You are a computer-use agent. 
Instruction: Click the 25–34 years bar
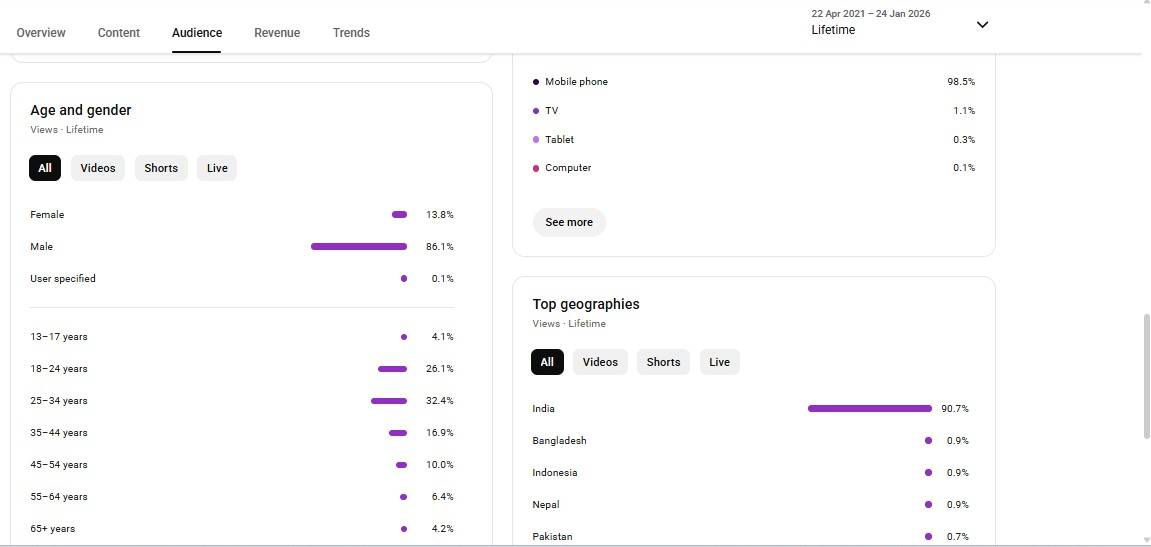[389, 401]
